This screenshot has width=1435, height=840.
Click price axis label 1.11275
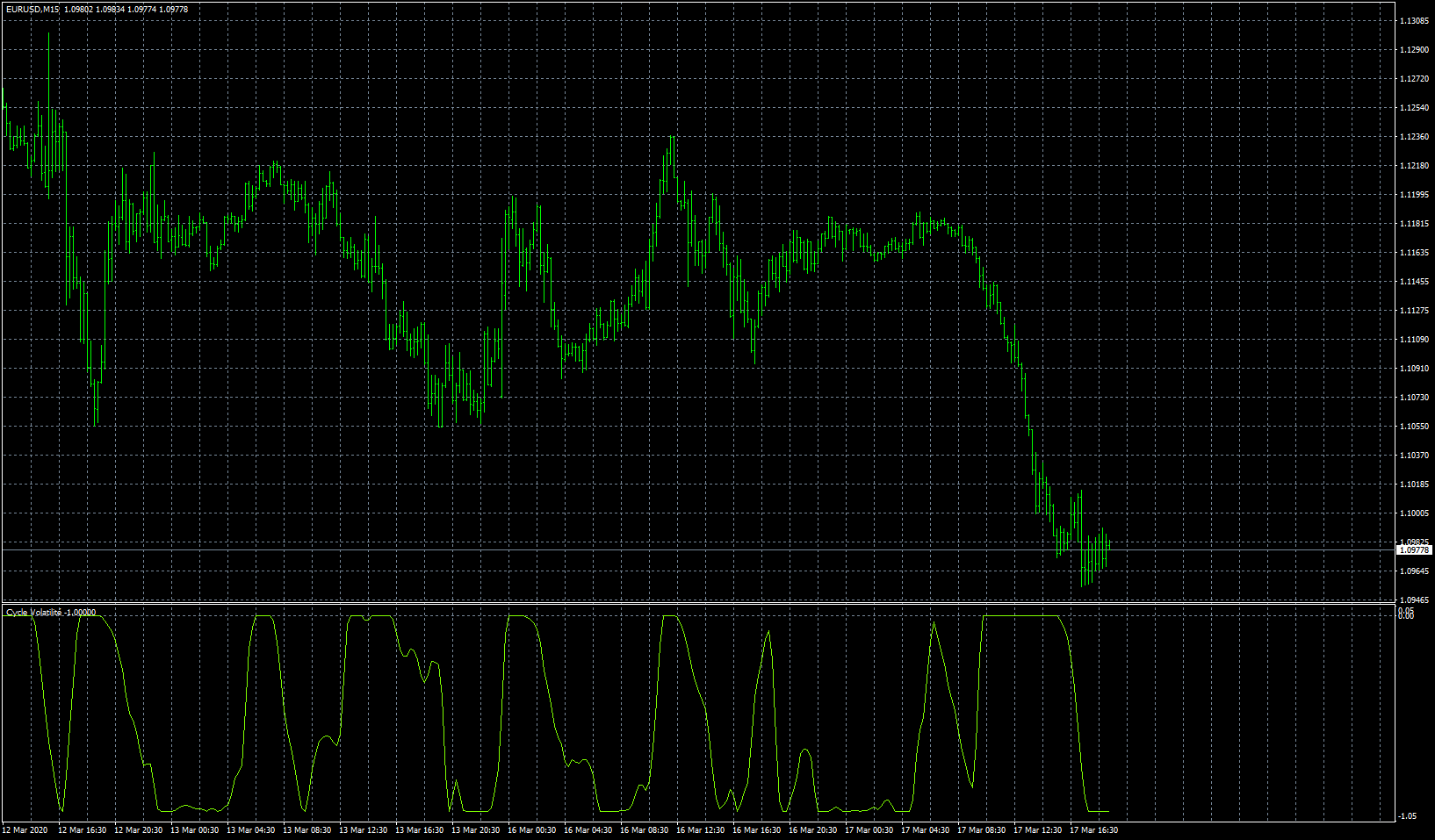click(x=1414, y=311)
